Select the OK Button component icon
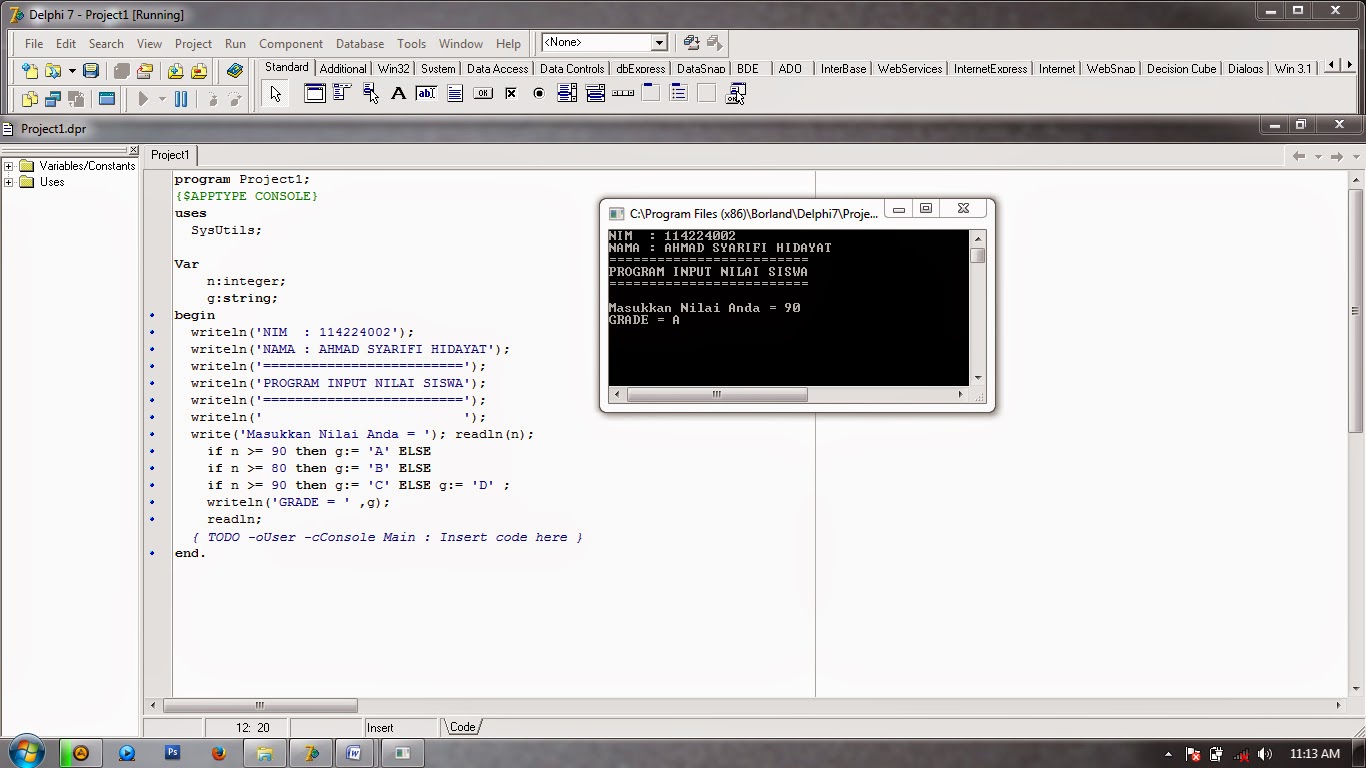Screen dimensions: 1366x768 point(483,94)
